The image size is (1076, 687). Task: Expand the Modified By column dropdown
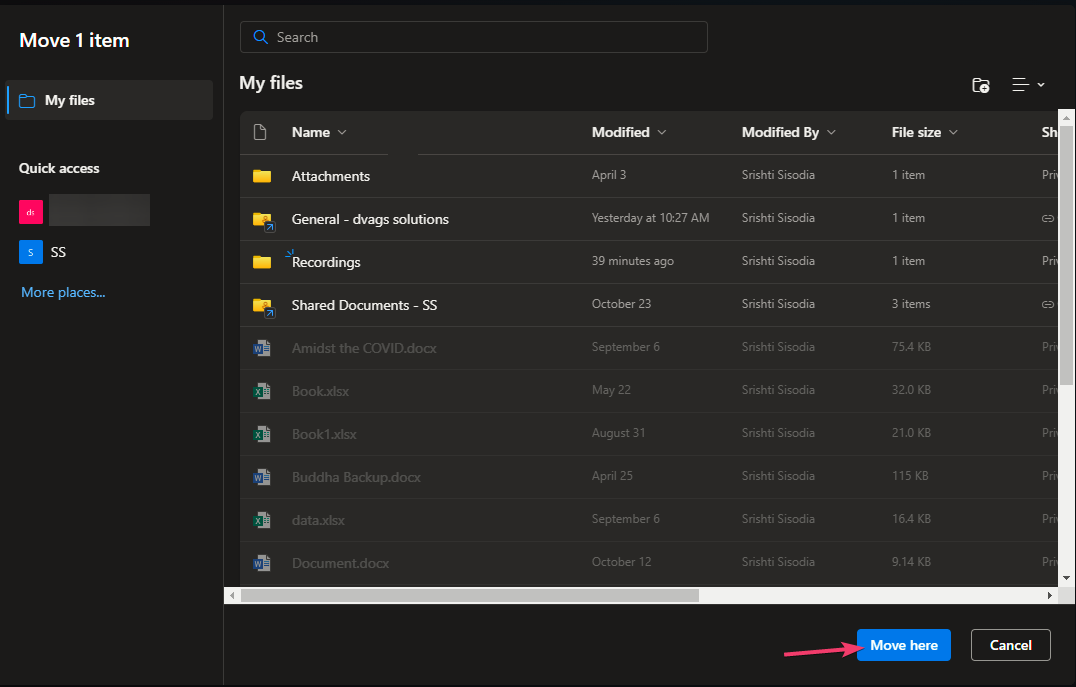click(831, 132)
